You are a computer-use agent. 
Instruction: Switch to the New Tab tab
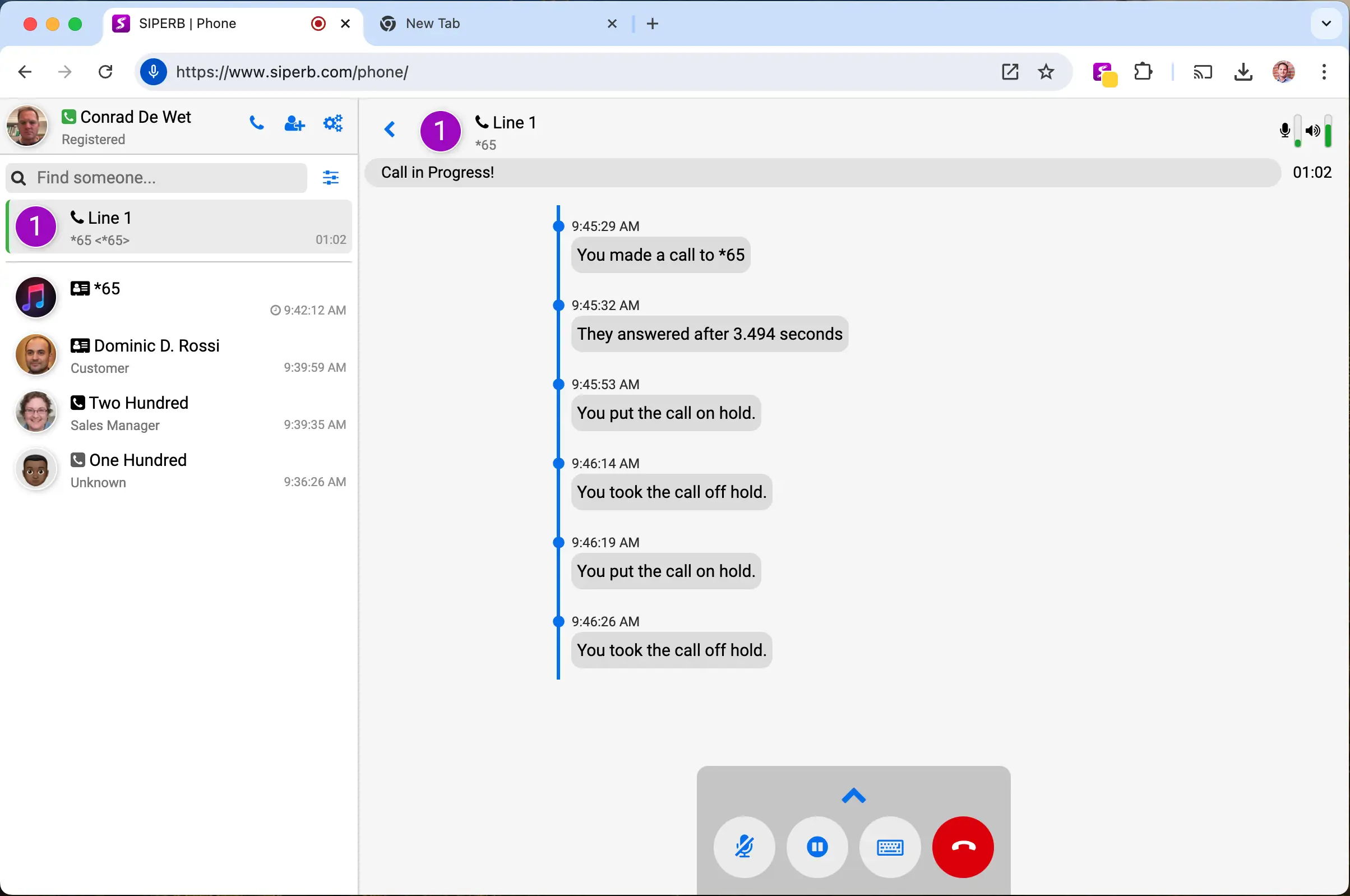(432, 24)
